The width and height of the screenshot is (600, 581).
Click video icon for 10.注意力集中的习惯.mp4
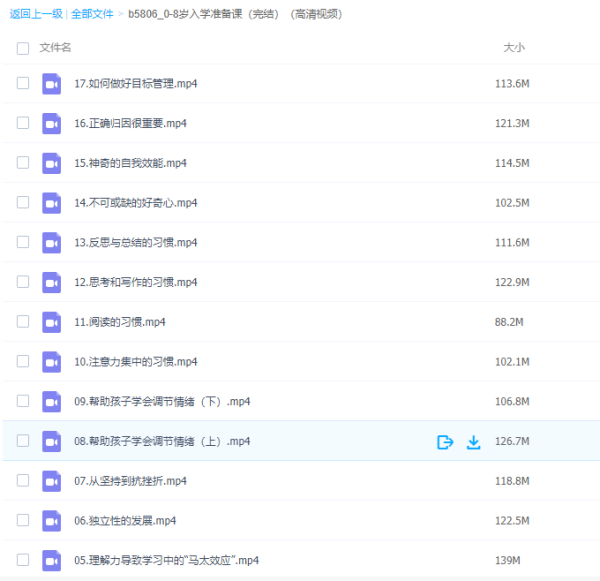click(x=52, y=362)
